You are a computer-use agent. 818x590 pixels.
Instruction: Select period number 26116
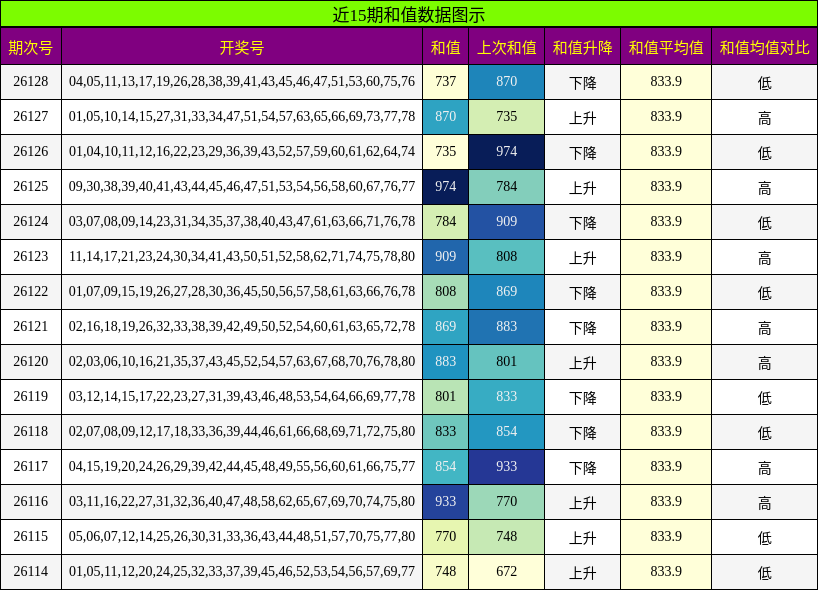click(31, 501)
